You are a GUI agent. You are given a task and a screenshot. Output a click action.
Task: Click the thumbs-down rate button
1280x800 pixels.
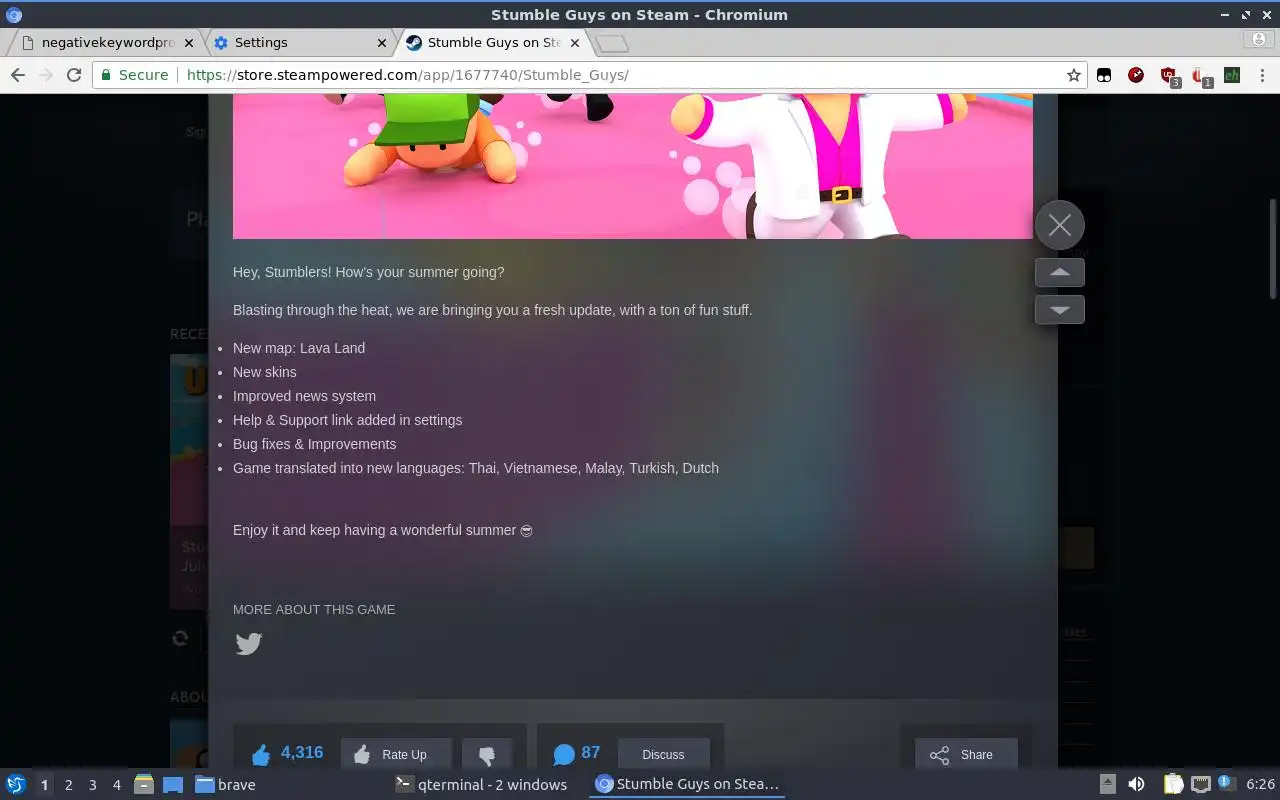pos(487,754)
